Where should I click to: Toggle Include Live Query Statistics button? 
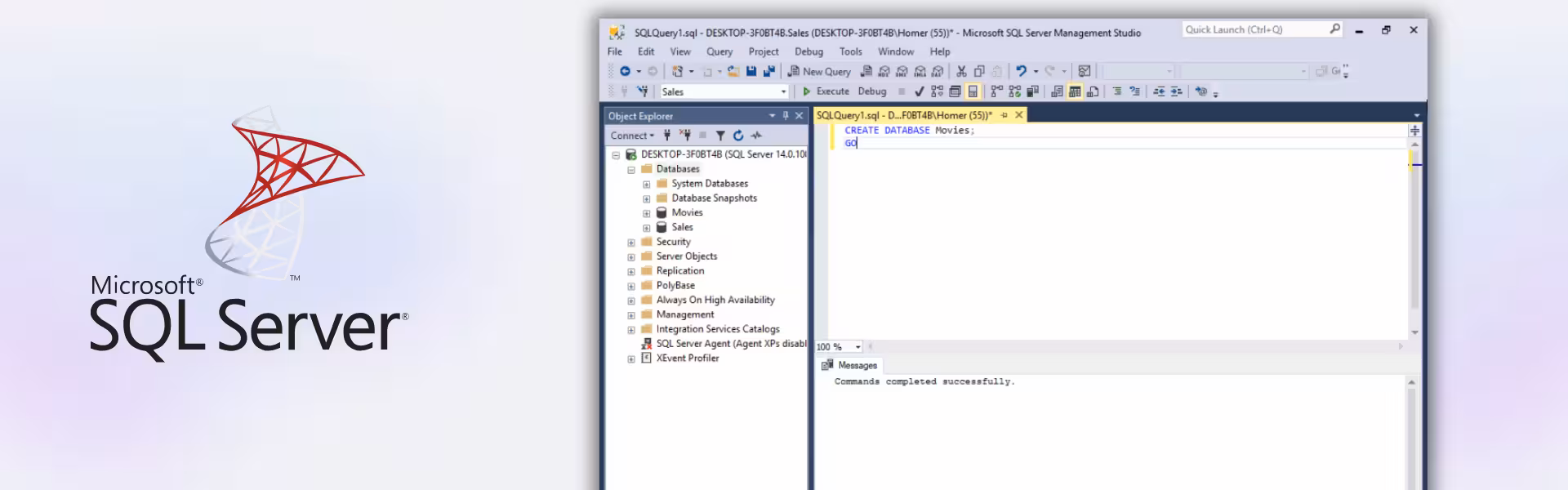tap(1014, 91)
